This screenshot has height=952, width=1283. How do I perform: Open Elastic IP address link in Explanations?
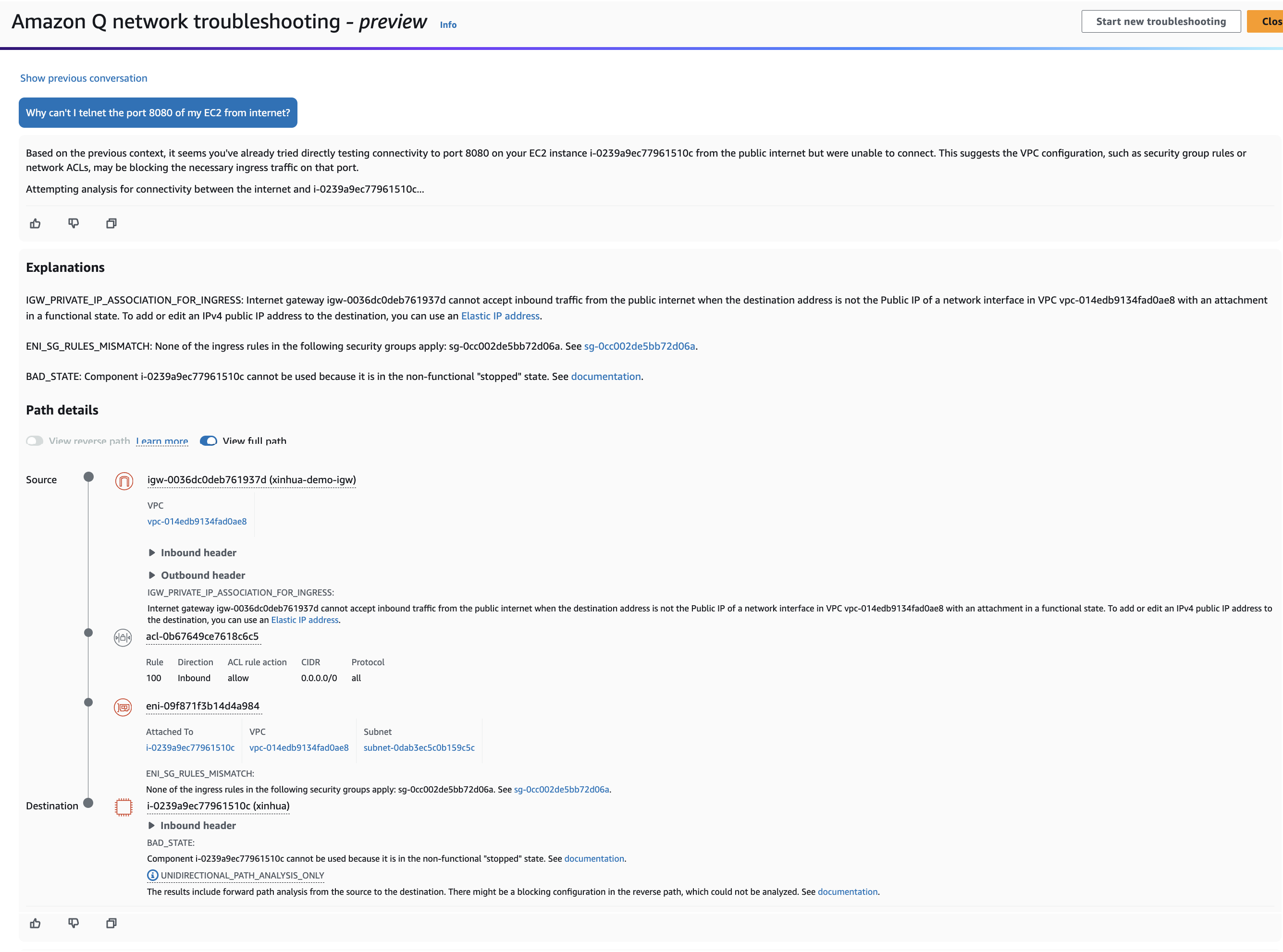(x=500, y=316)
